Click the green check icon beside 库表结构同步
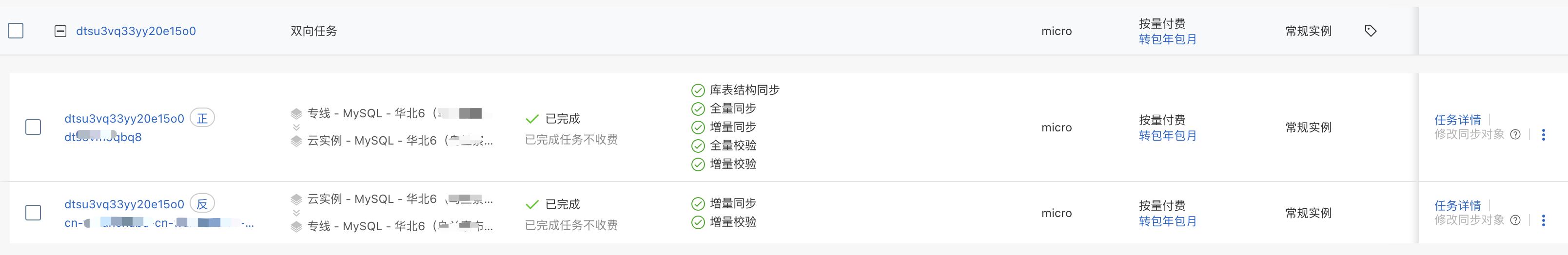 tap(698, 91)
